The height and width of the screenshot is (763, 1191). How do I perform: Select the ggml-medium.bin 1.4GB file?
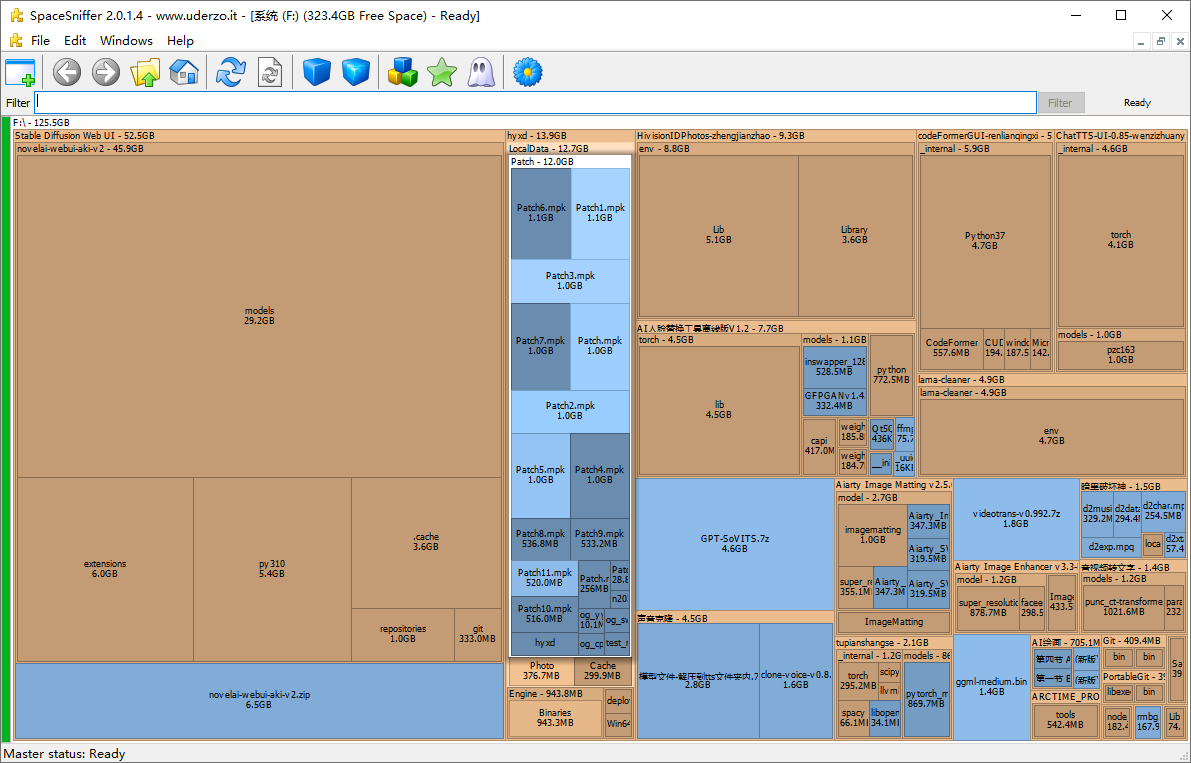click(991, 687)
